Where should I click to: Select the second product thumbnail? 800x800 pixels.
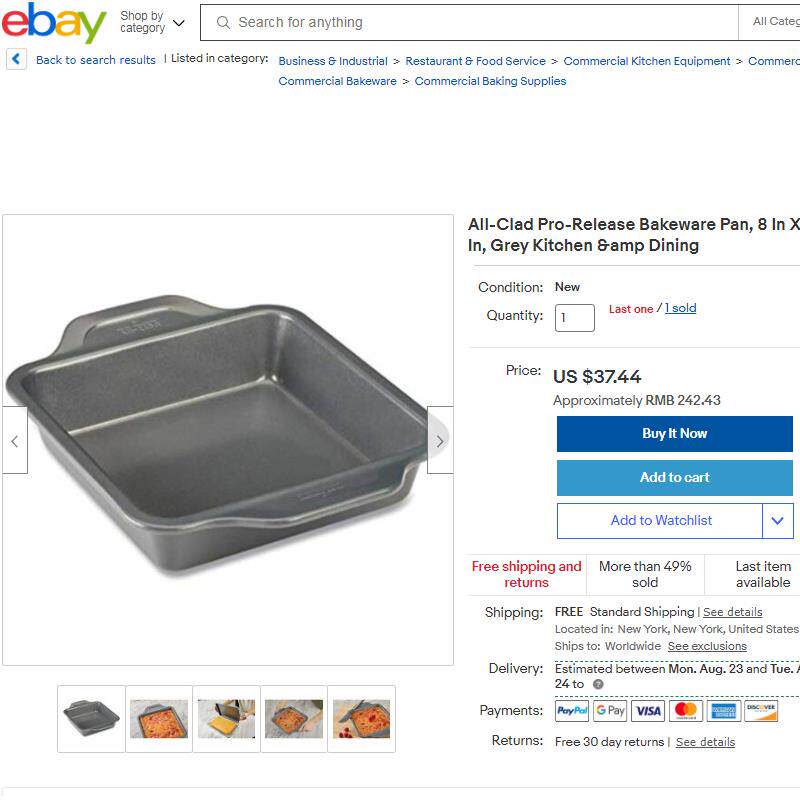[x=159, y=719]
